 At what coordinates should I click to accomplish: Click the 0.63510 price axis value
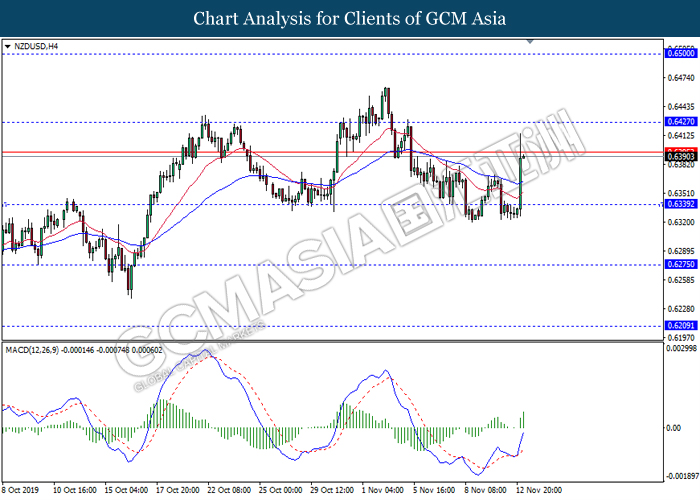[x=681, y=193]
